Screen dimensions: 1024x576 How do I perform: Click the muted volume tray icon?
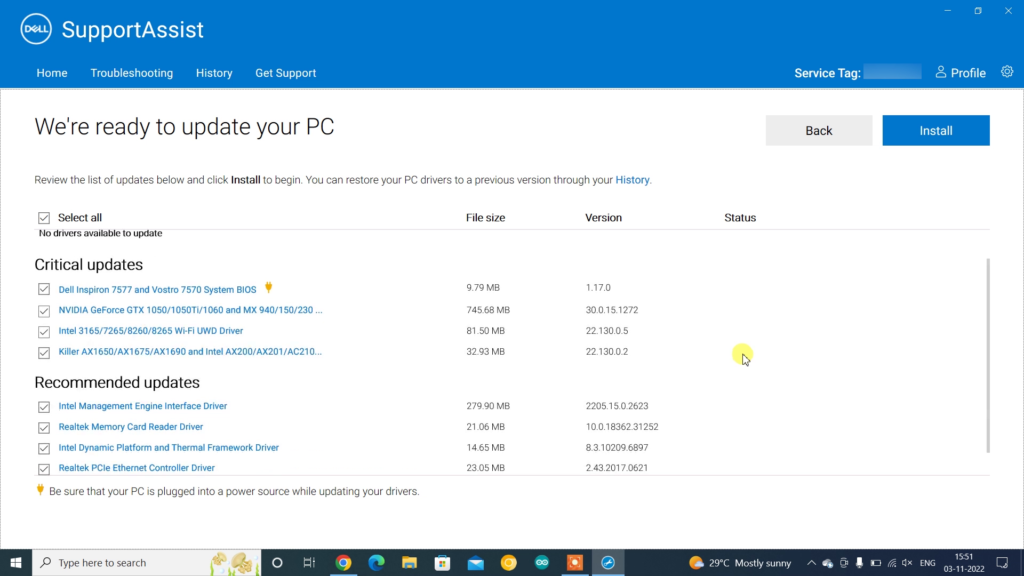pyautogui.click(x=907, y=562)
